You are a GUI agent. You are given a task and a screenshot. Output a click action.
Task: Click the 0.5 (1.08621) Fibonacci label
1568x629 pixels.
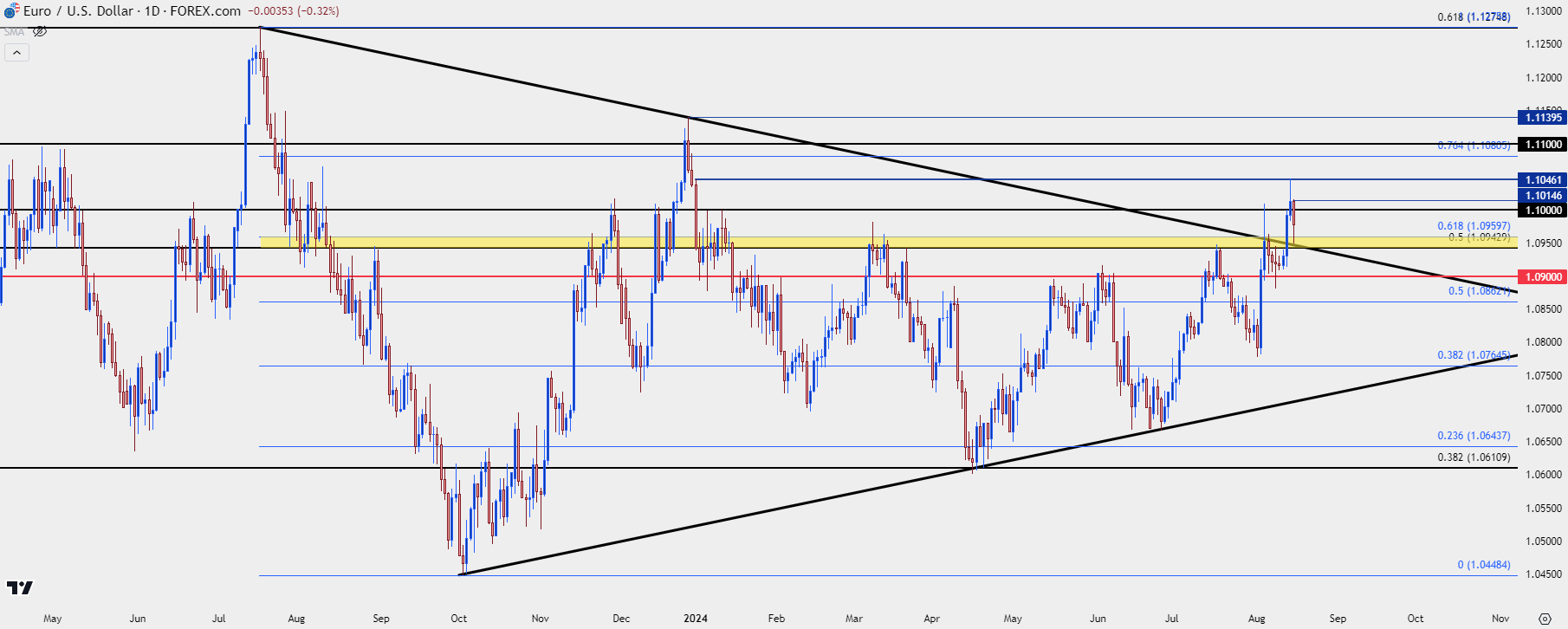pos(1480,291)
